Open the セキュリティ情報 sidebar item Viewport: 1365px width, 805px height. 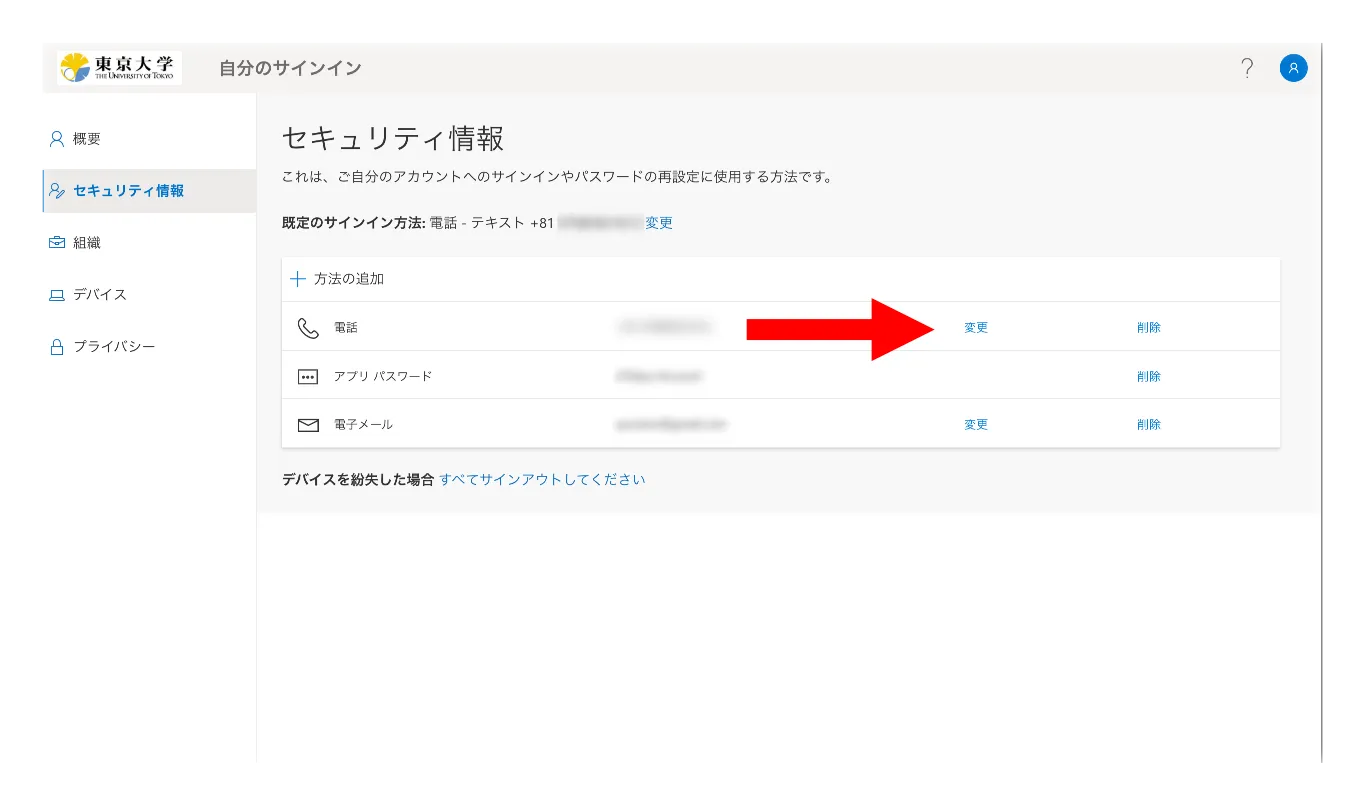(x=128, y=191)
